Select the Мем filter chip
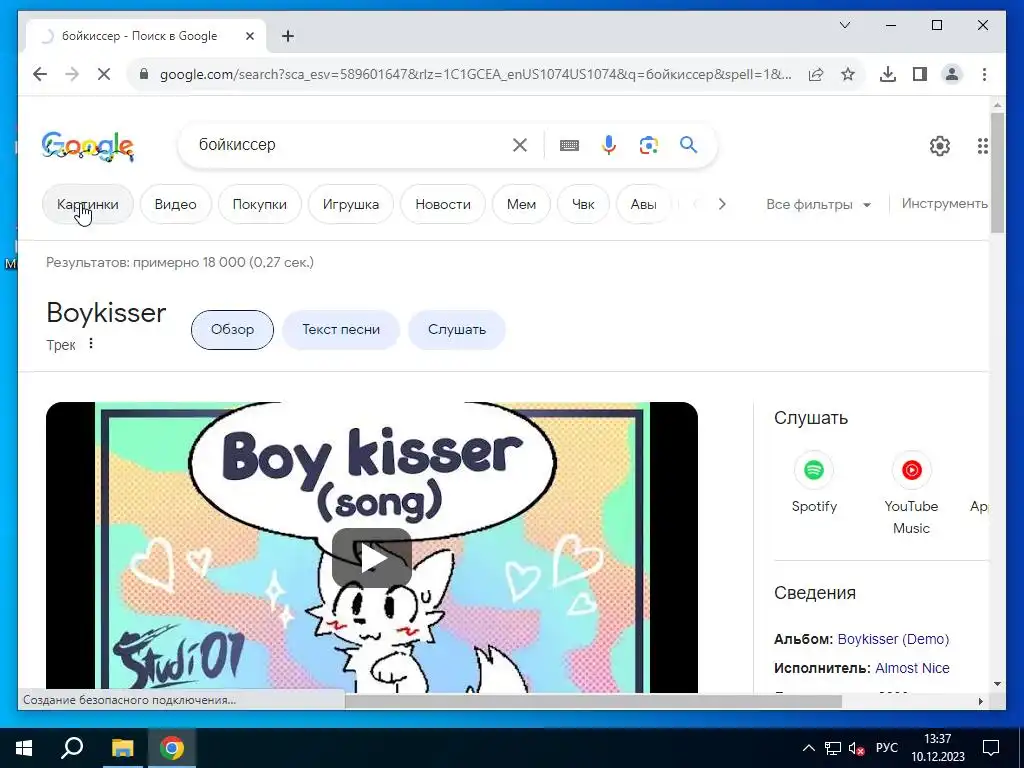The width and height of the screenshot is (1024, 768). [521, 204]
